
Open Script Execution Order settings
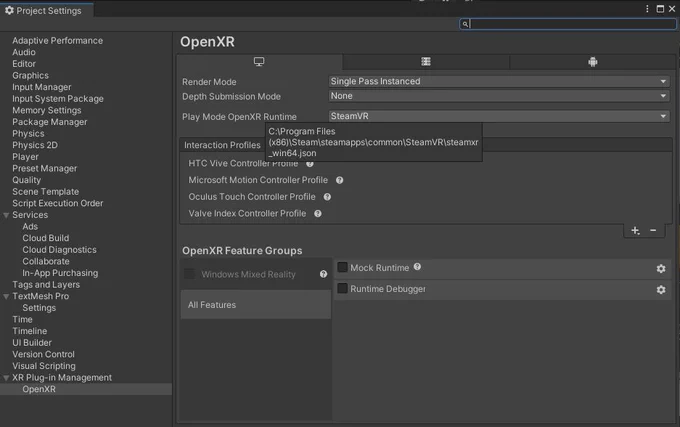tap(58, 203)
